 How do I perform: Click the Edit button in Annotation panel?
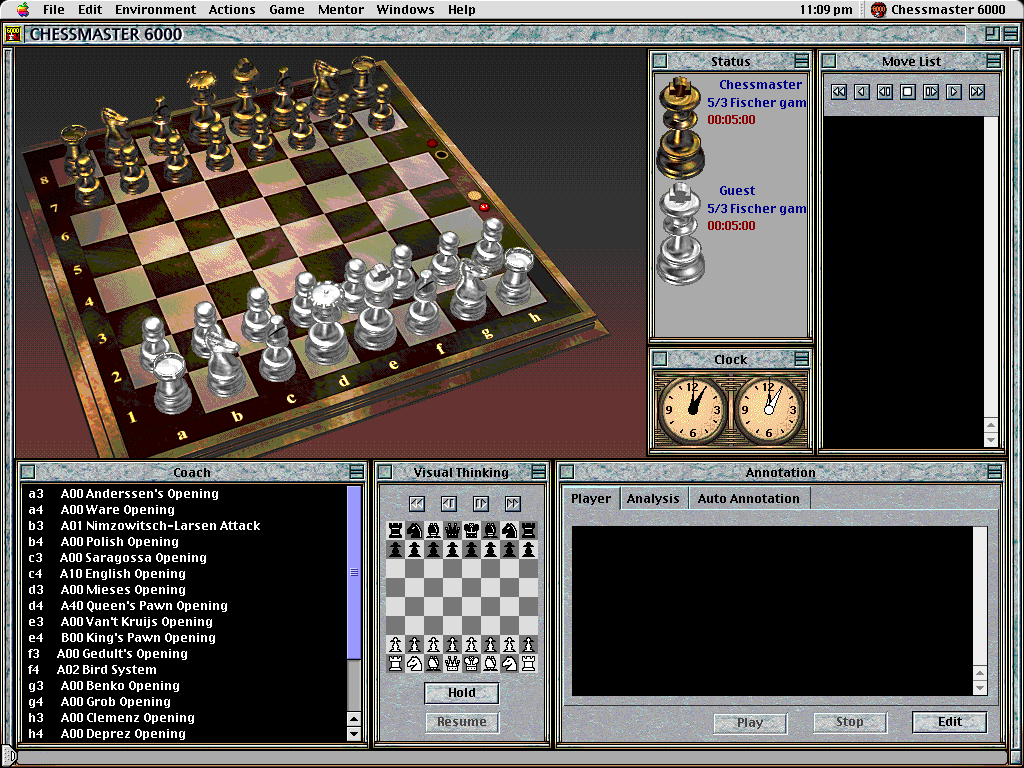click(x=948, y=721)
